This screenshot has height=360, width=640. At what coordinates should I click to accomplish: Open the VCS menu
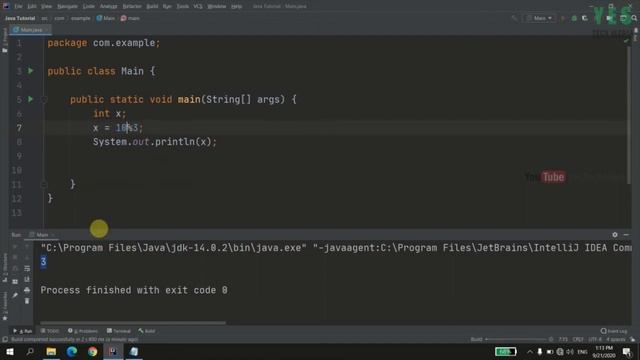(198, 6)
